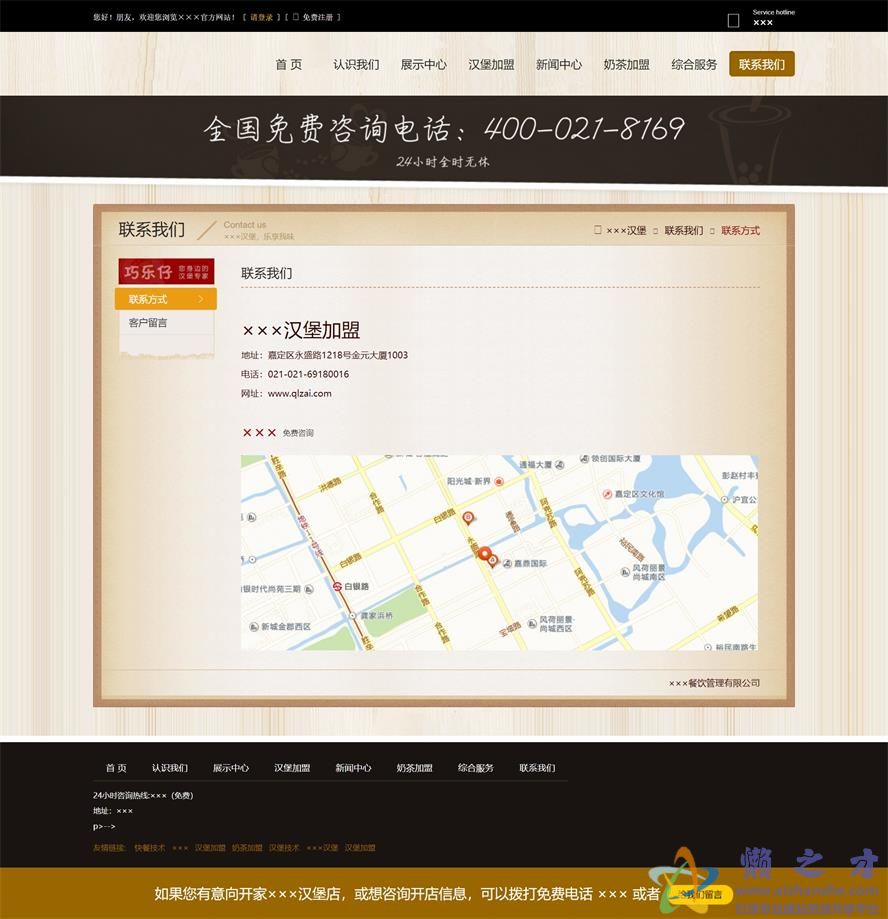Select the highlighted 联系我们 nav tab

761,64
